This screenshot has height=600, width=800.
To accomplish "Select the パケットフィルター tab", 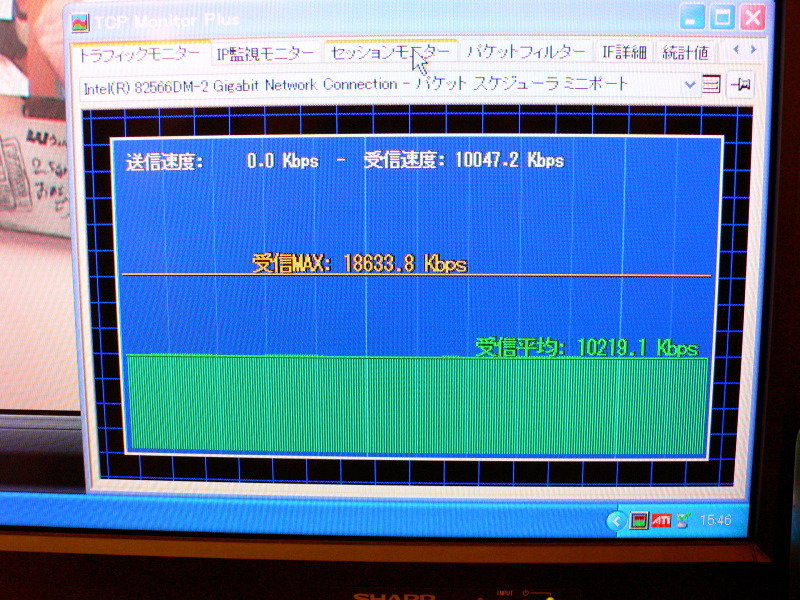I will click(x=526, y=52).
